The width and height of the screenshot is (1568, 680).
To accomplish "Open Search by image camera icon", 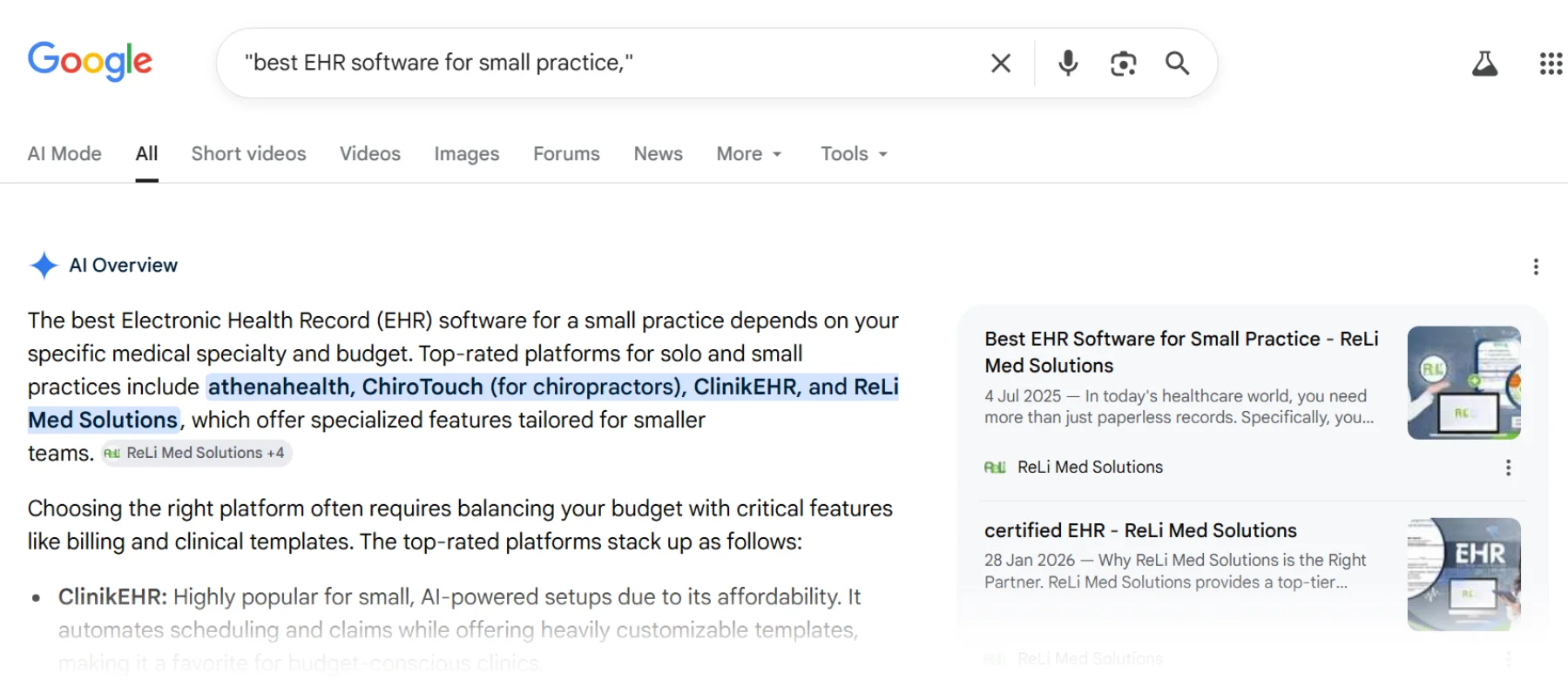I will (1123, 64).
